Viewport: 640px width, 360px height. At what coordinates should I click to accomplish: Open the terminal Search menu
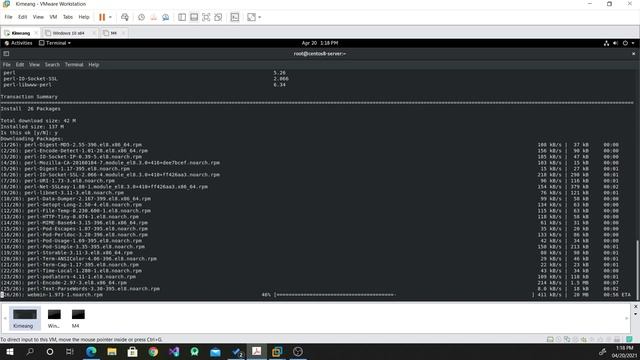(52, 64)
